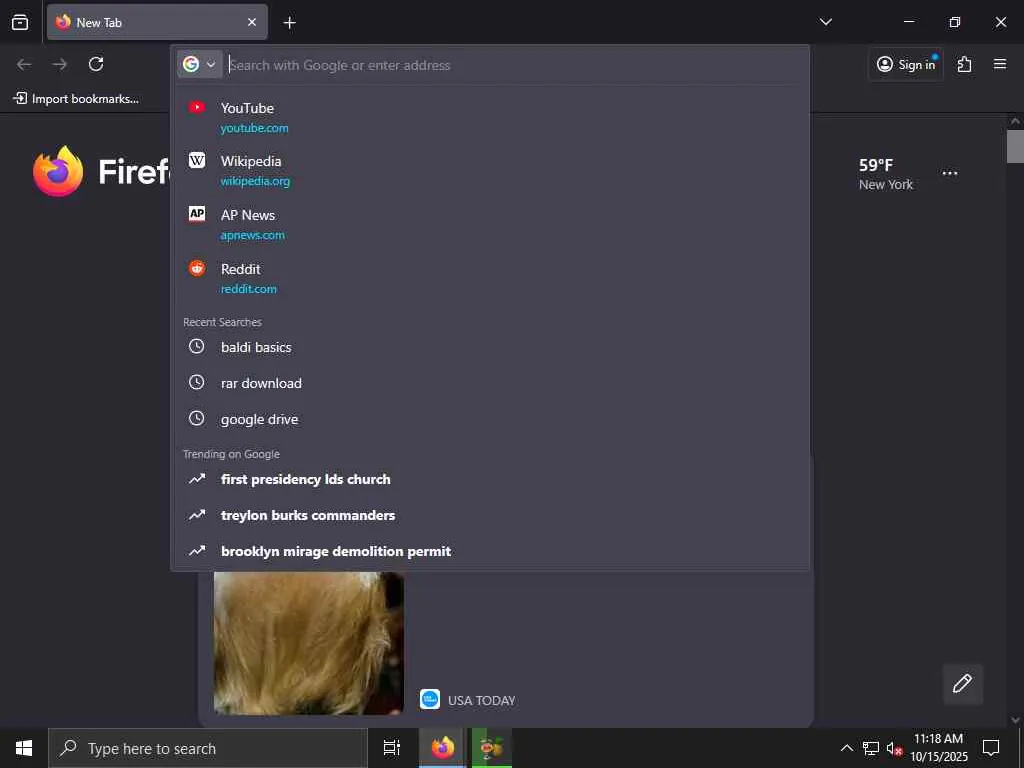Open the Firefox application menu

coord(999,64)
